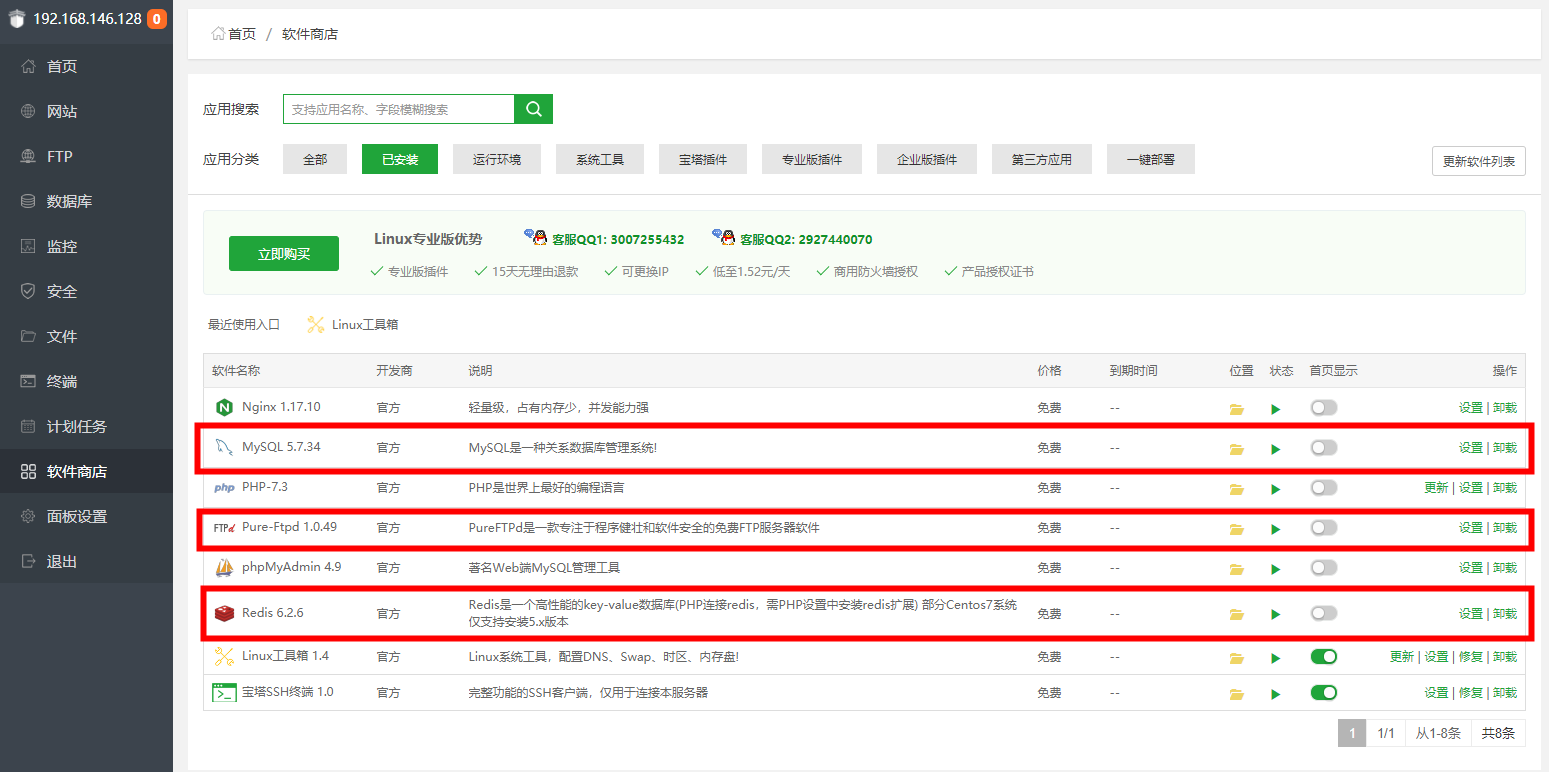
Task: Open the Redis 6.2.6 folder location icon
Action: (1236, 614)
